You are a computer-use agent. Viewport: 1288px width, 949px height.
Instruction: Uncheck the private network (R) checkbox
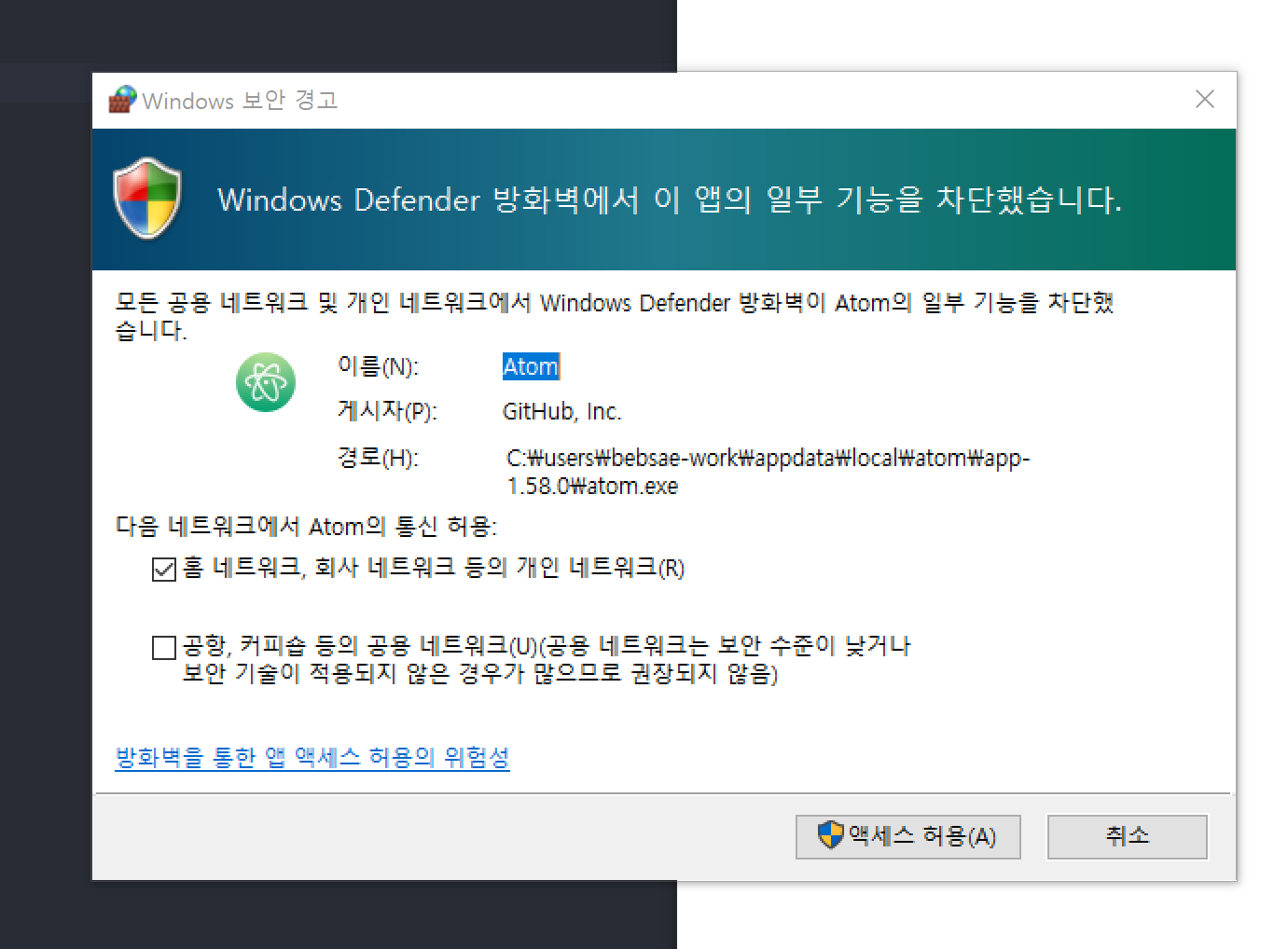pyautogui.click(x=164, y=569)
